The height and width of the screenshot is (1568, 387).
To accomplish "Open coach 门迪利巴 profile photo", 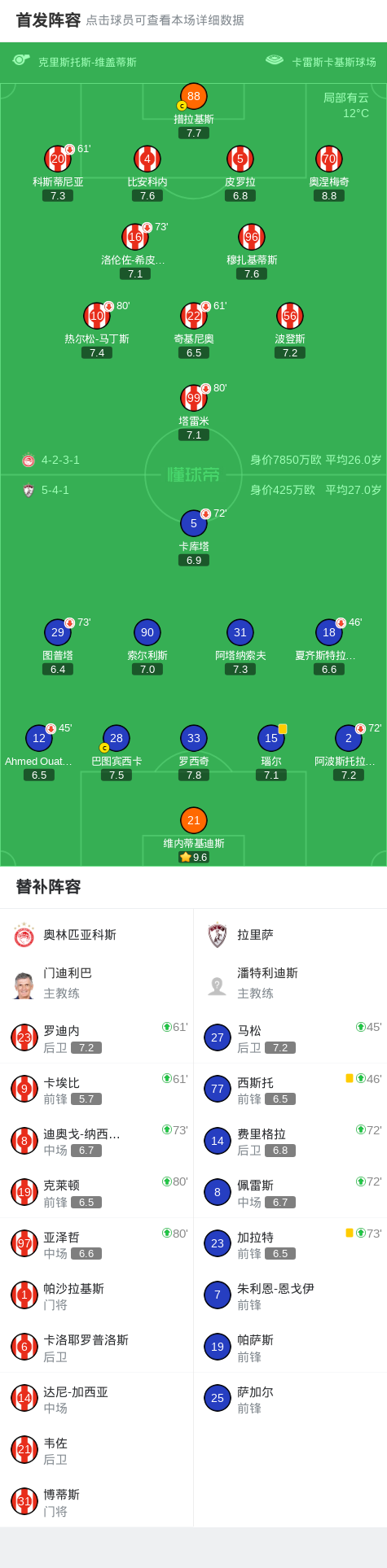I will (24, 985).
